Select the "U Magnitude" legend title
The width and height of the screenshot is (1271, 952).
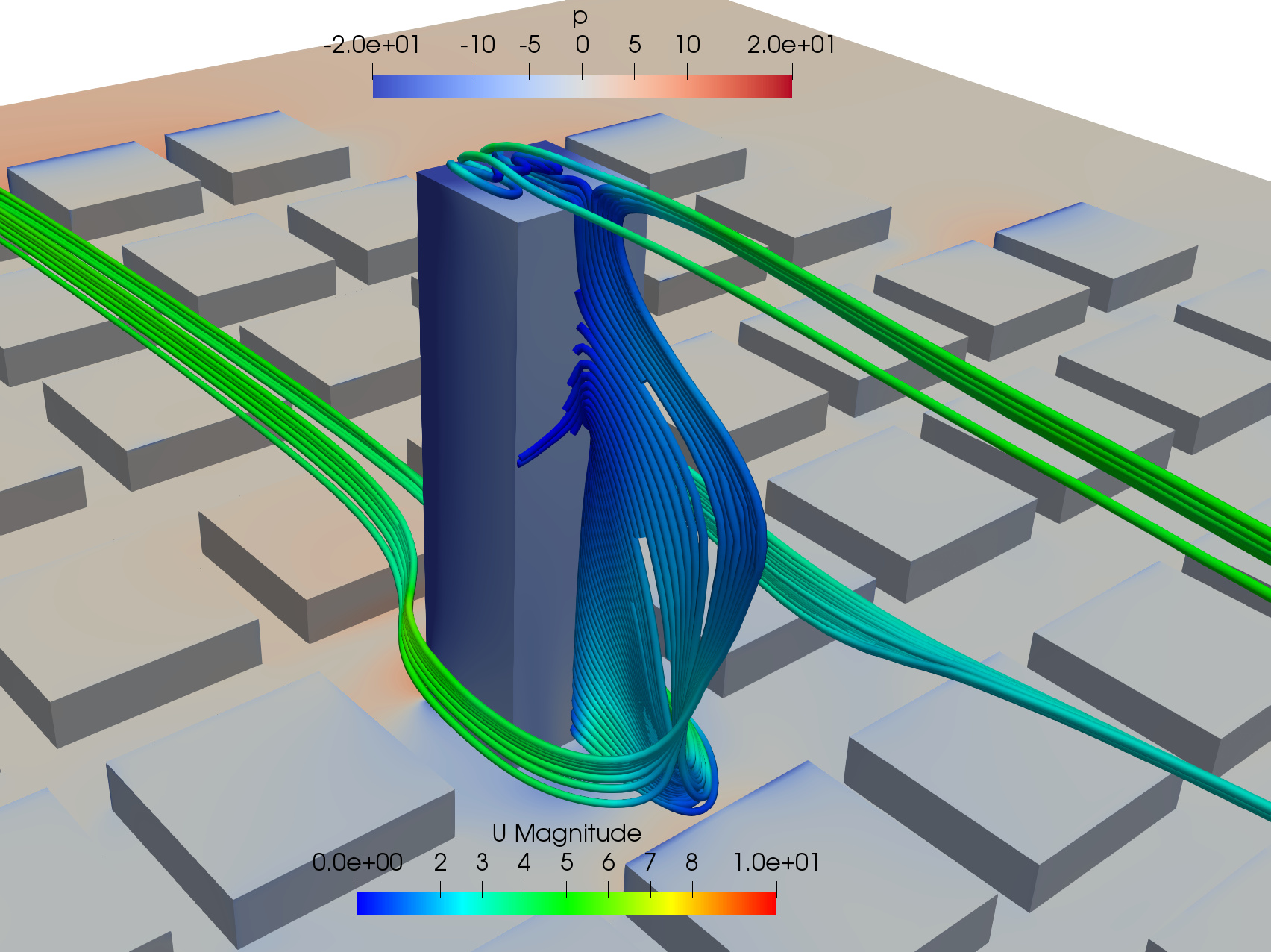(x=567, y=833)
